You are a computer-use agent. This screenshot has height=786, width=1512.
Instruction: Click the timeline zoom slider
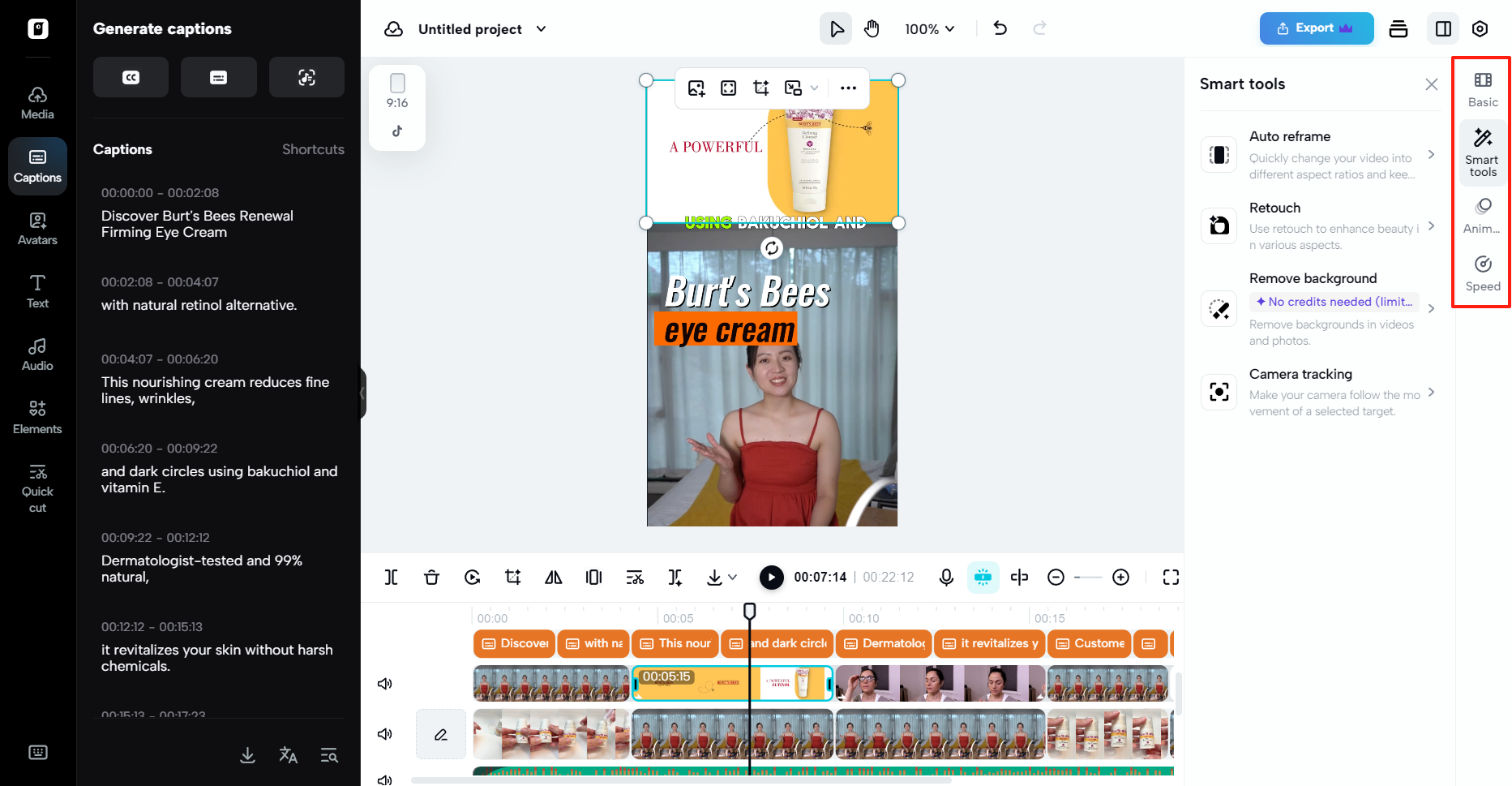(x=1088, y=577)
